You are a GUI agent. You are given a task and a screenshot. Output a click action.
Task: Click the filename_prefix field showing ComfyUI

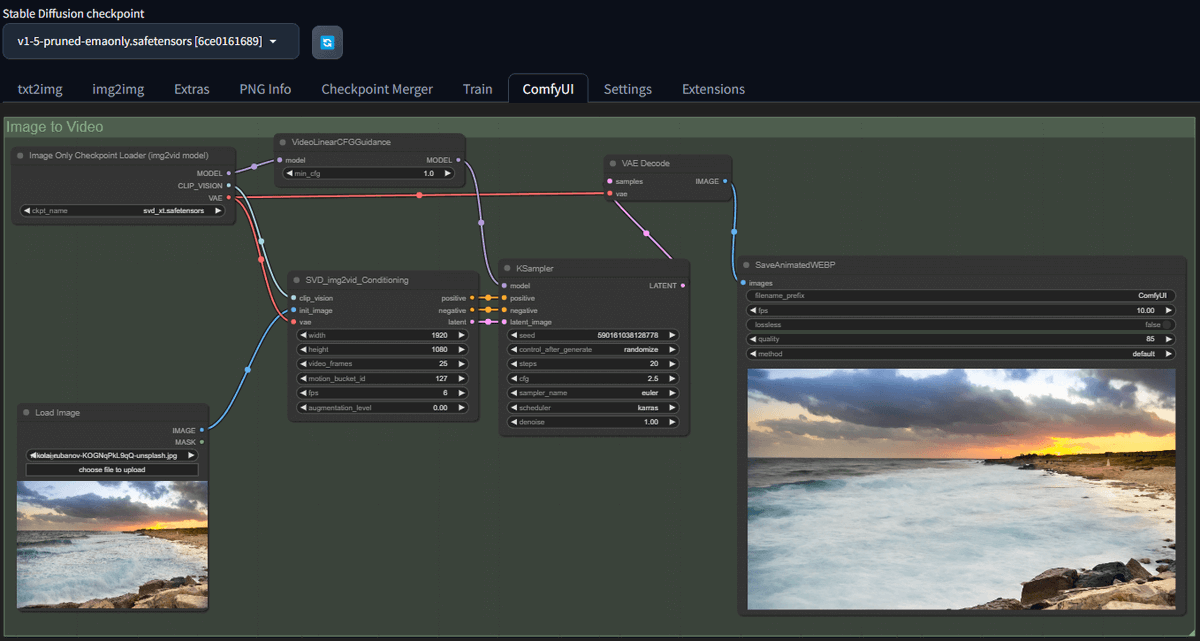tap(960, 295)
